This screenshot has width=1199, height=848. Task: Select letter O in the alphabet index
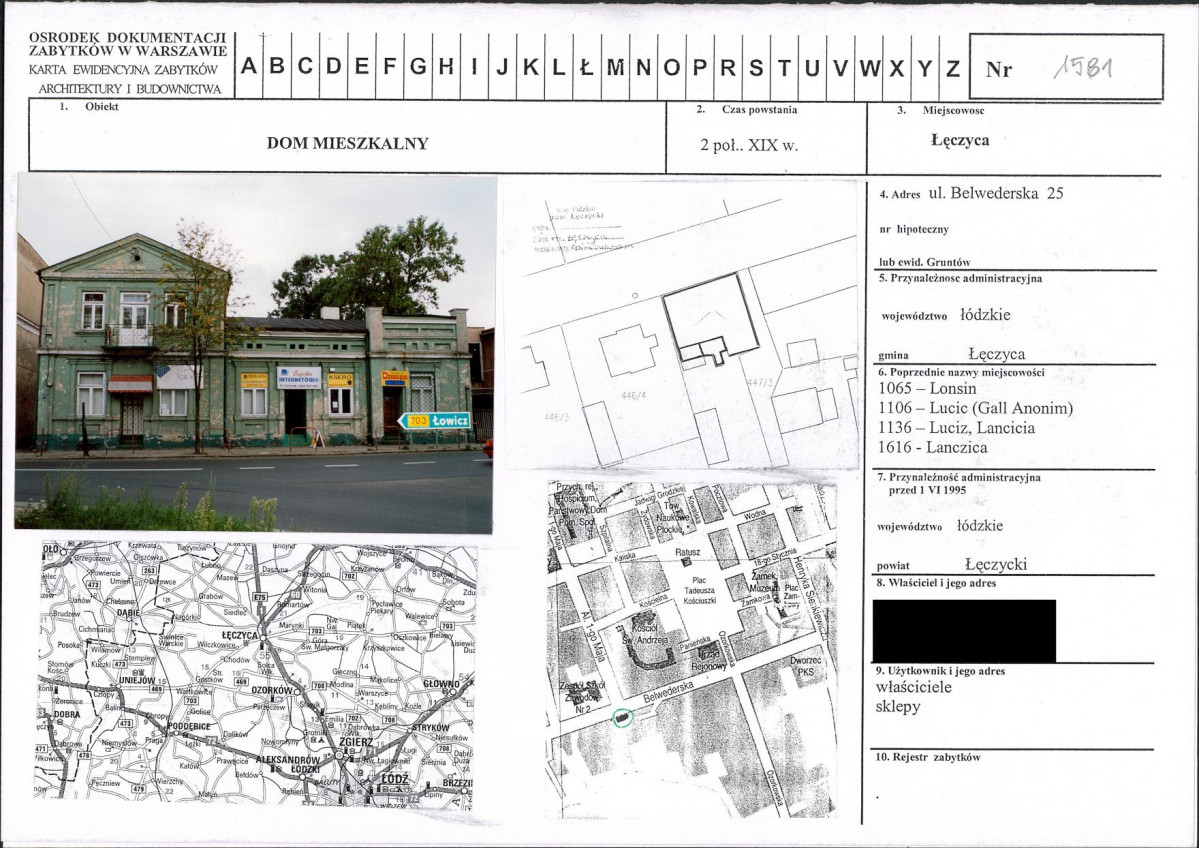tap(672, 67)
